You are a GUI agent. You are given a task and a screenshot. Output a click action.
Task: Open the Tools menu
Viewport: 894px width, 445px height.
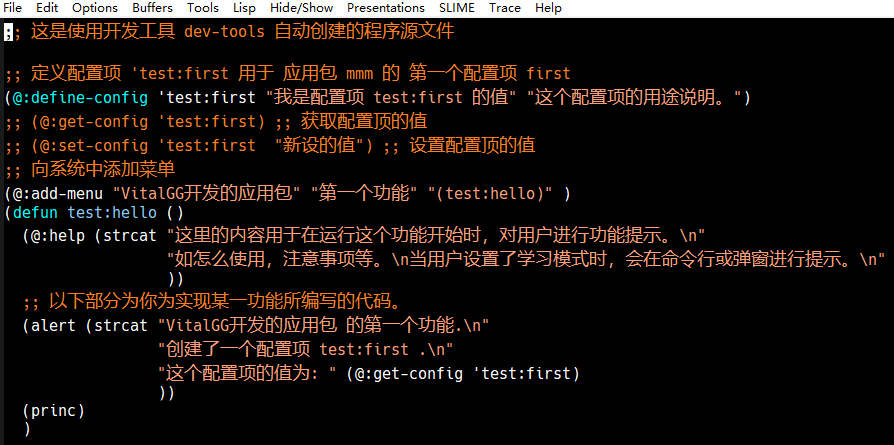[x=203, y=8]
